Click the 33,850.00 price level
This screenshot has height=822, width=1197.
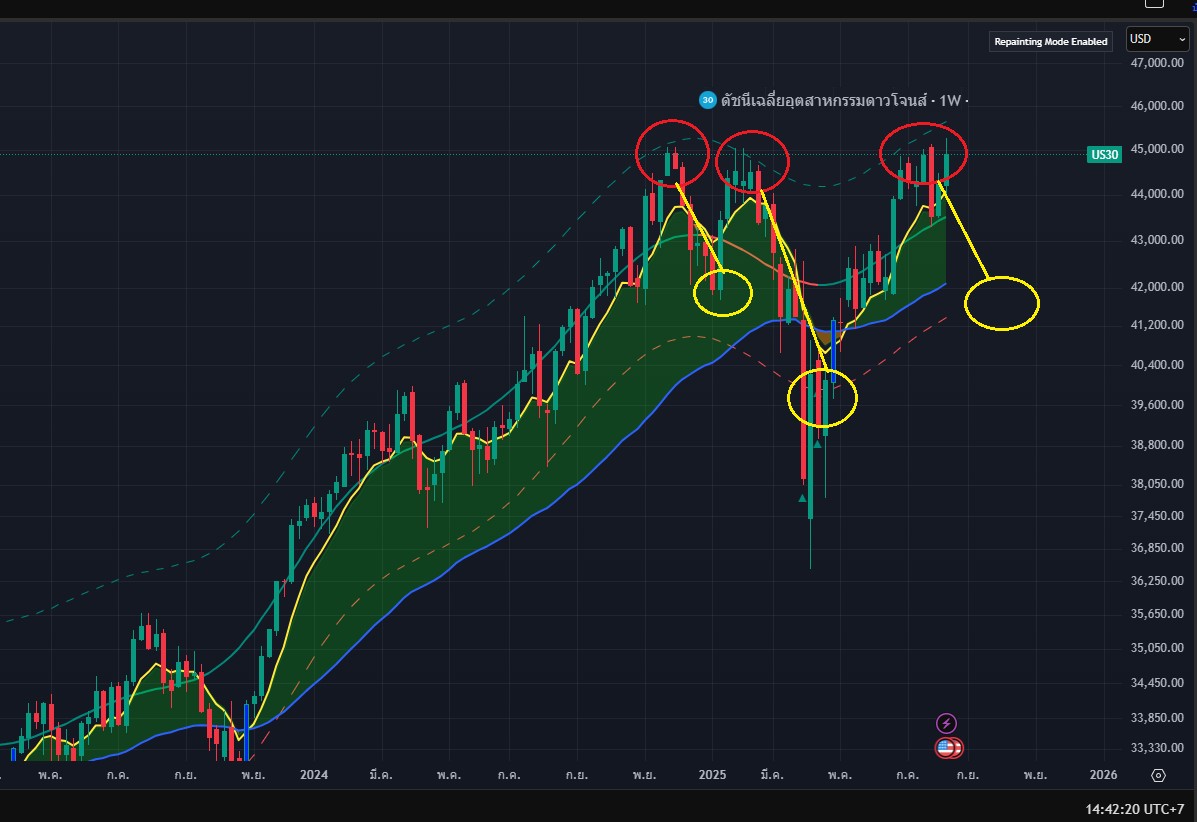tap(1157, 718)
